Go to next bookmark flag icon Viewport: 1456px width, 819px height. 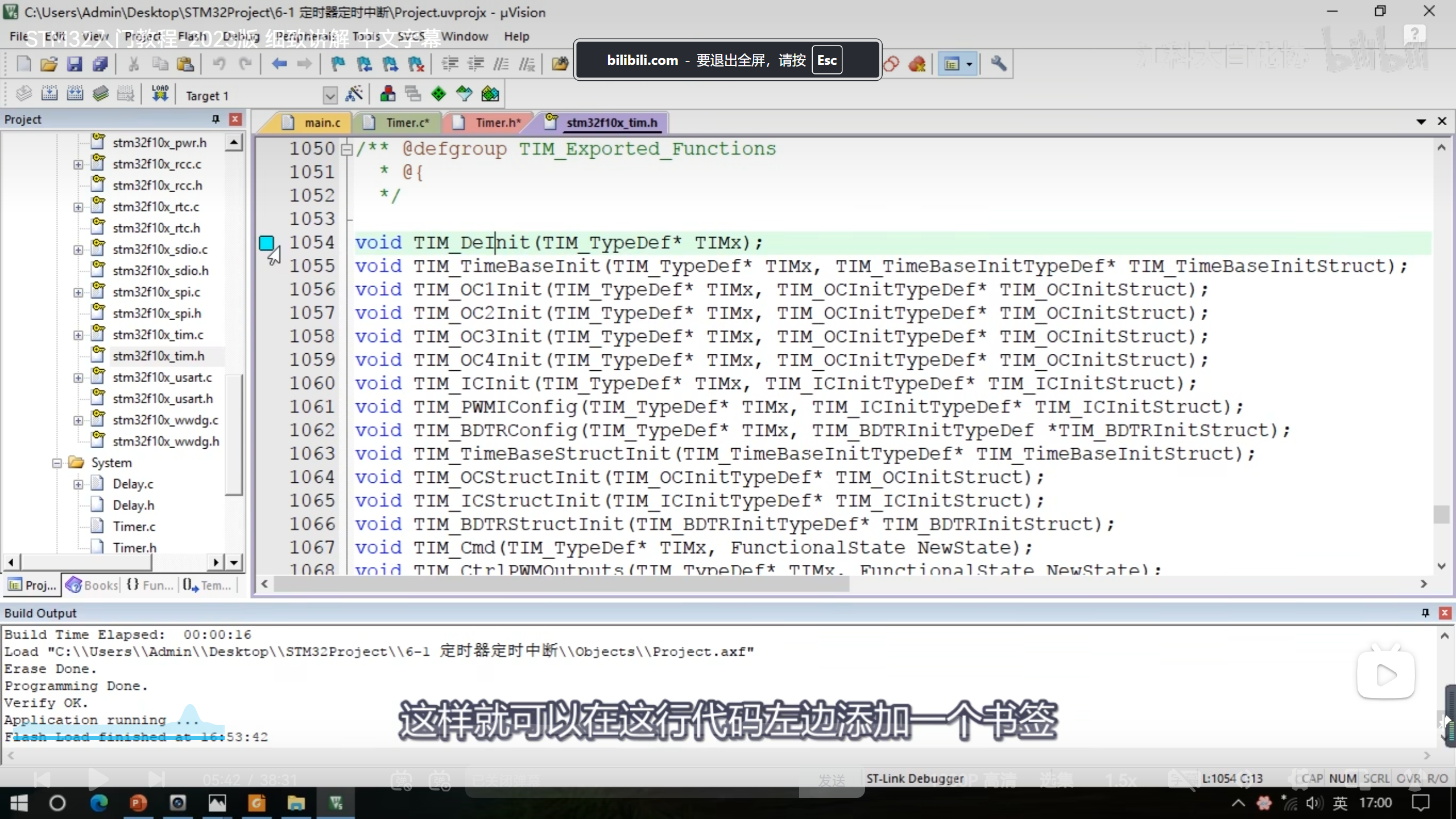coord(390,64)
